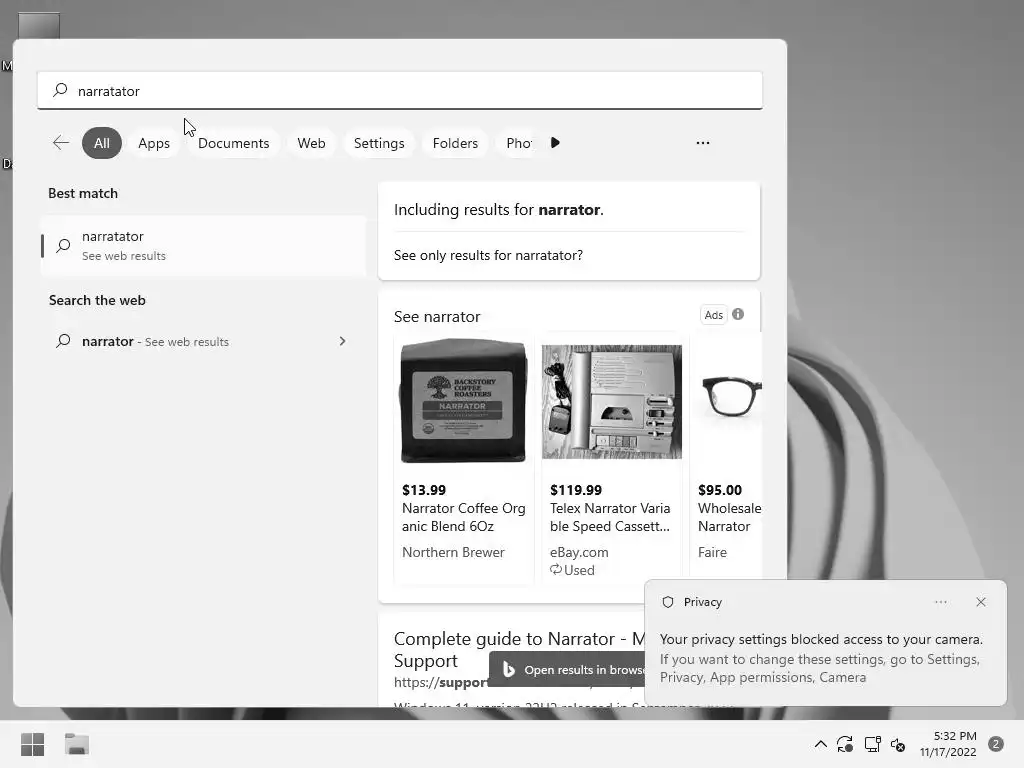Click the Used condition label

(x=572, y=570)
